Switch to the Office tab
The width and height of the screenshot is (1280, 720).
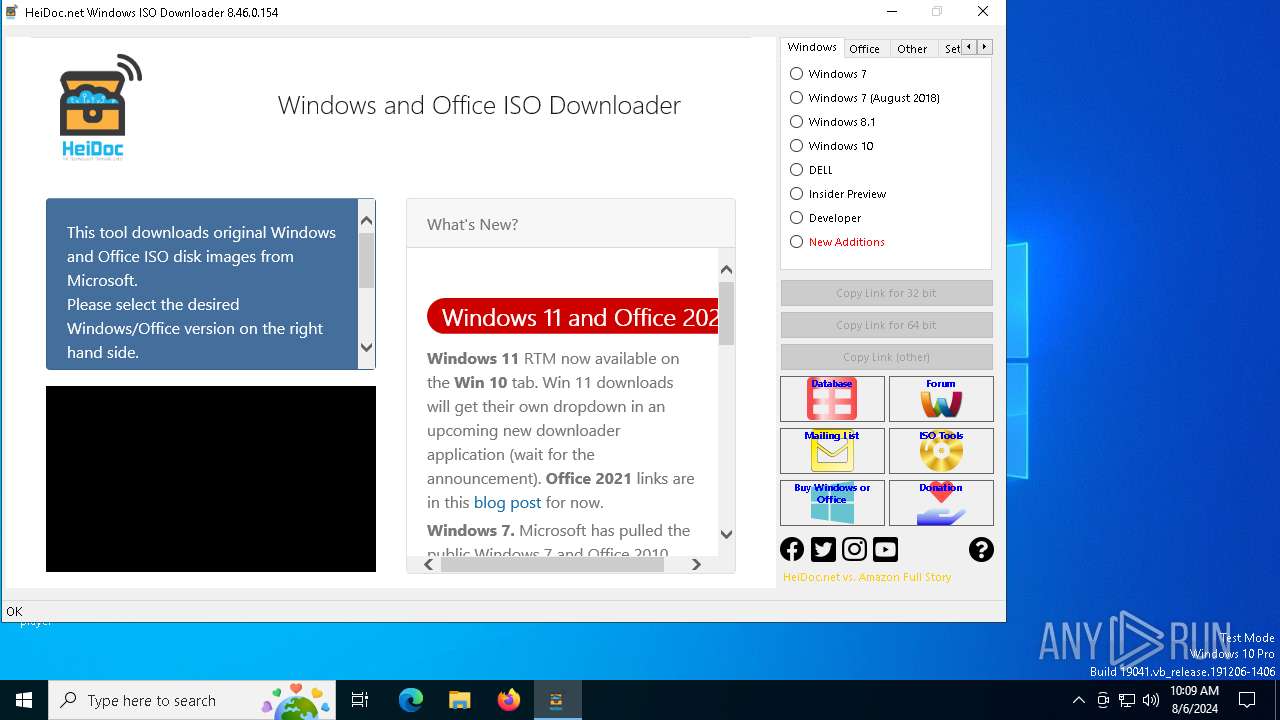coord(865,49)
